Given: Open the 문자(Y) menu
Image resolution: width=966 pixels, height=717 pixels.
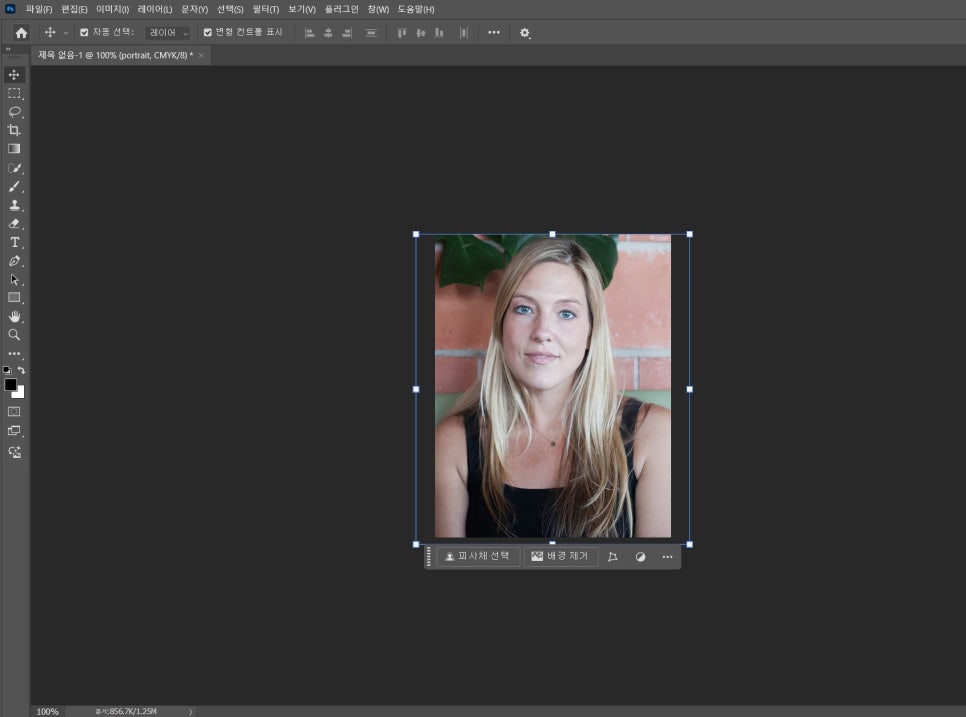Looking at the screenshot, I should tap(195, 9).
